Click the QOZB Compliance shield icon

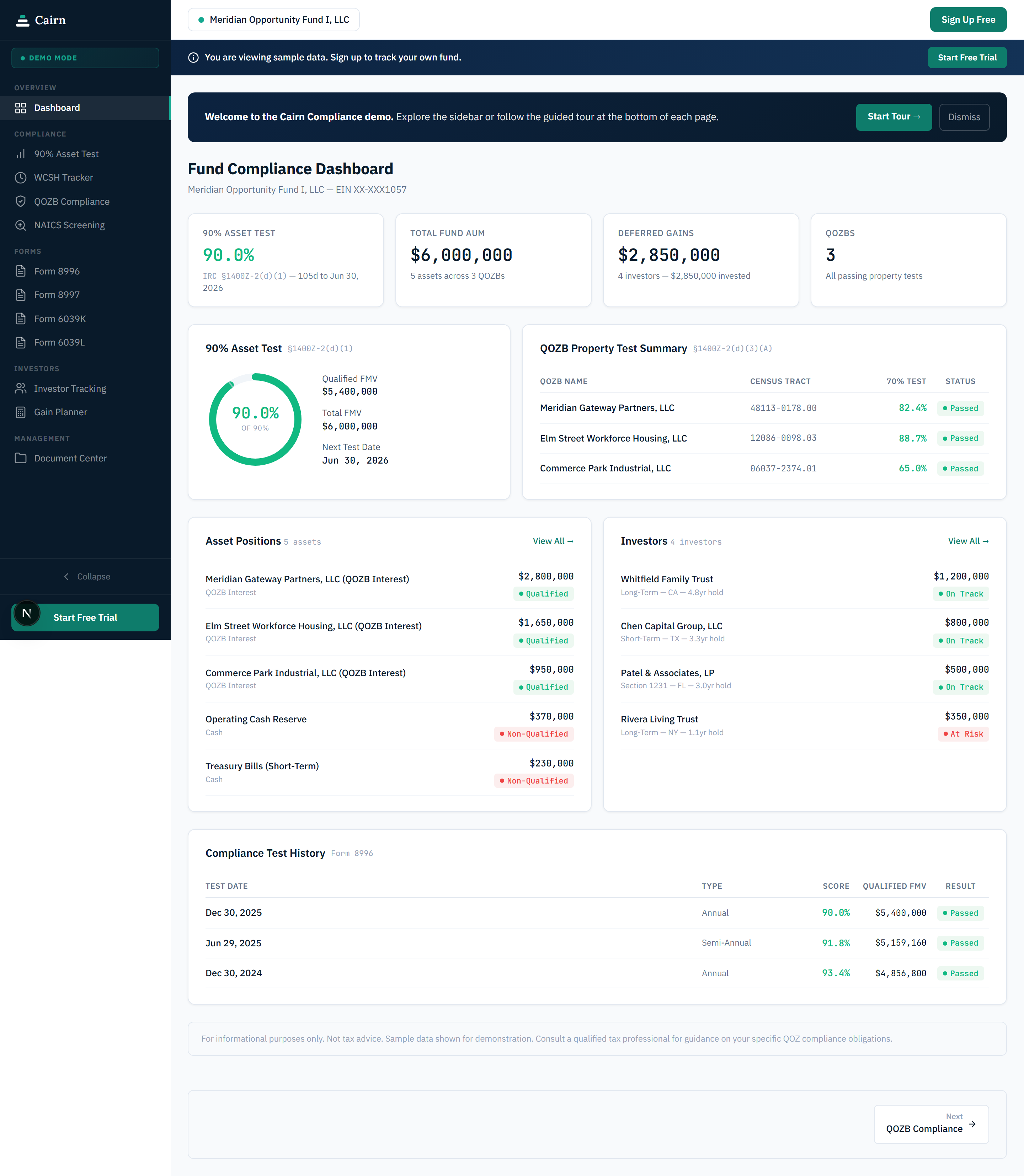(x=21, y=202)
